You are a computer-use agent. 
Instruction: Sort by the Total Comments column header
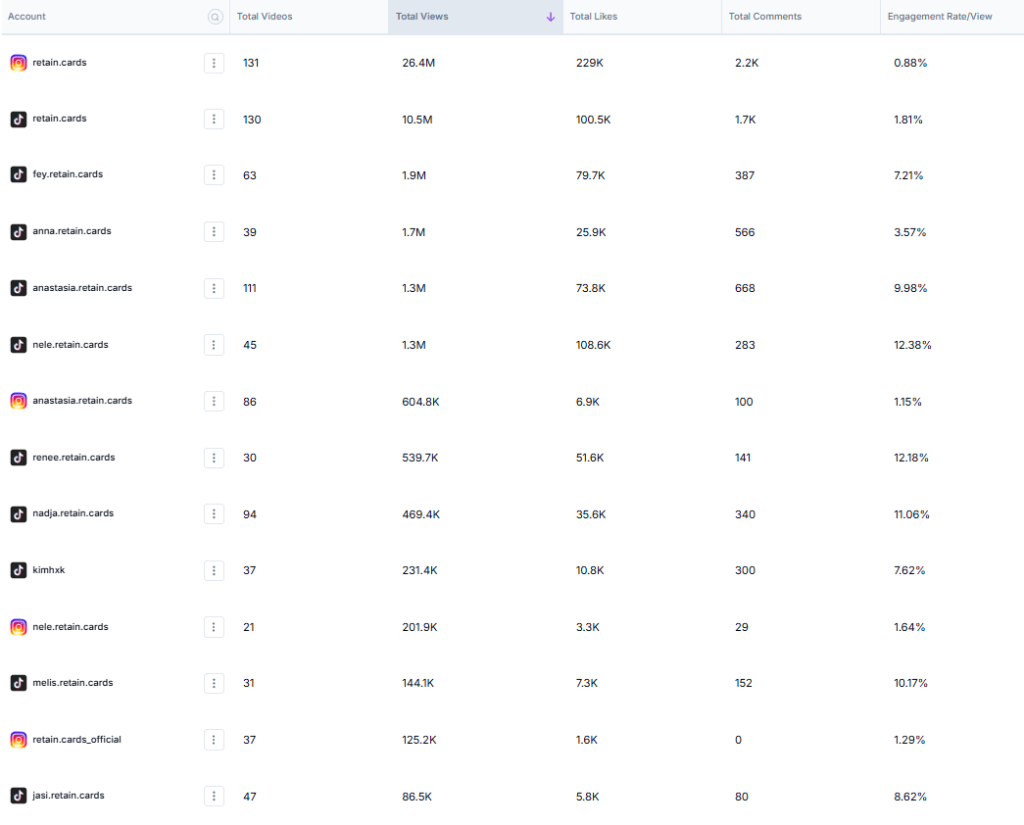coord(765,17)
